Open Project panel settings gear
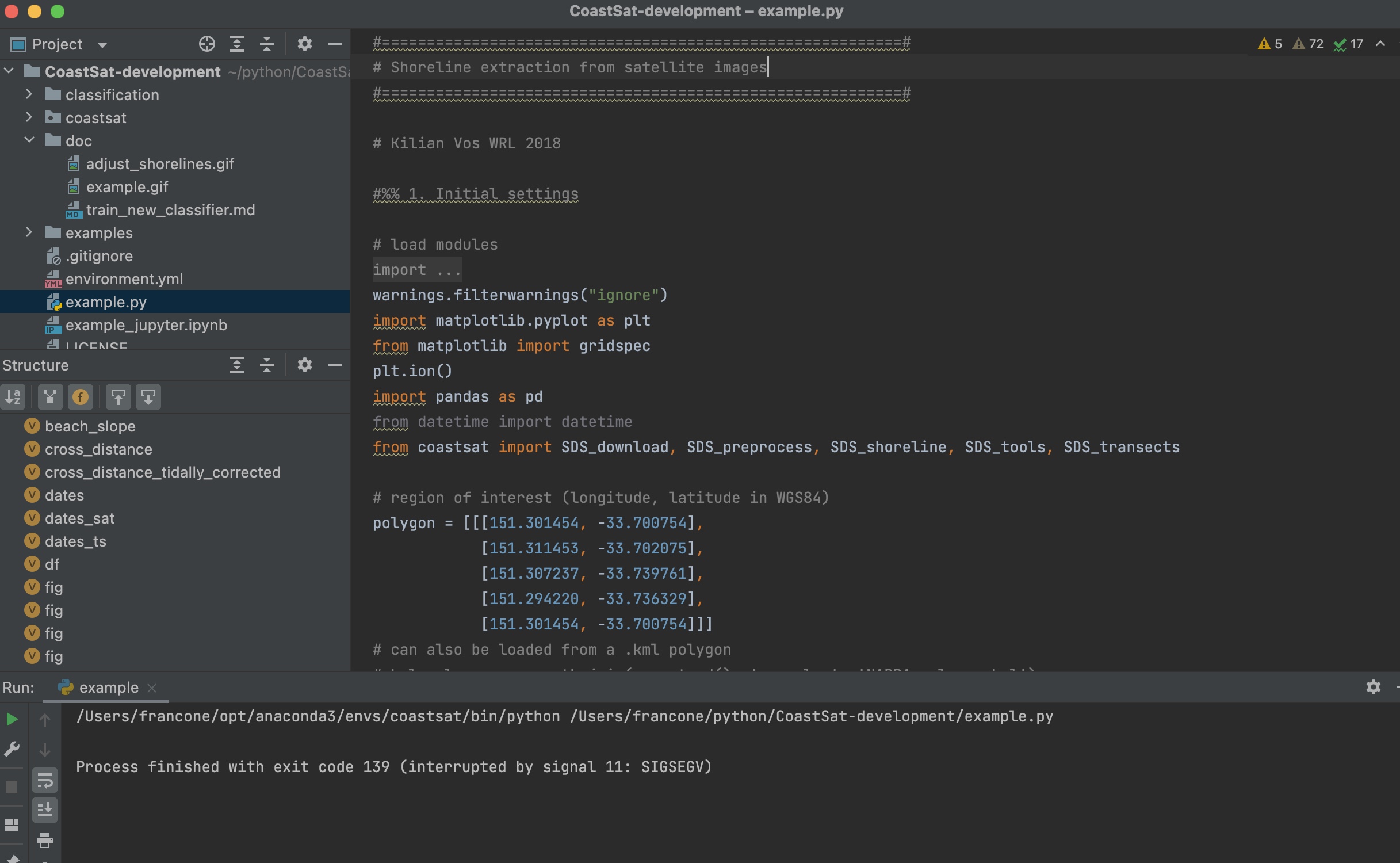 click(304, 44)
